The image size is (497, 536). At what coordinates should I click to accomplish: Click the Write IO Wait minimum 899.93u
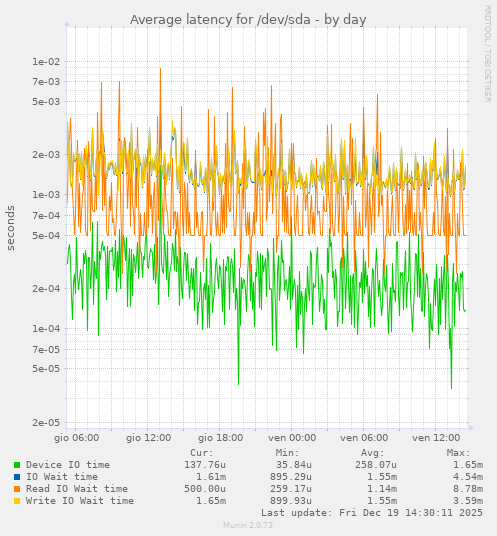tap(291, 501)
